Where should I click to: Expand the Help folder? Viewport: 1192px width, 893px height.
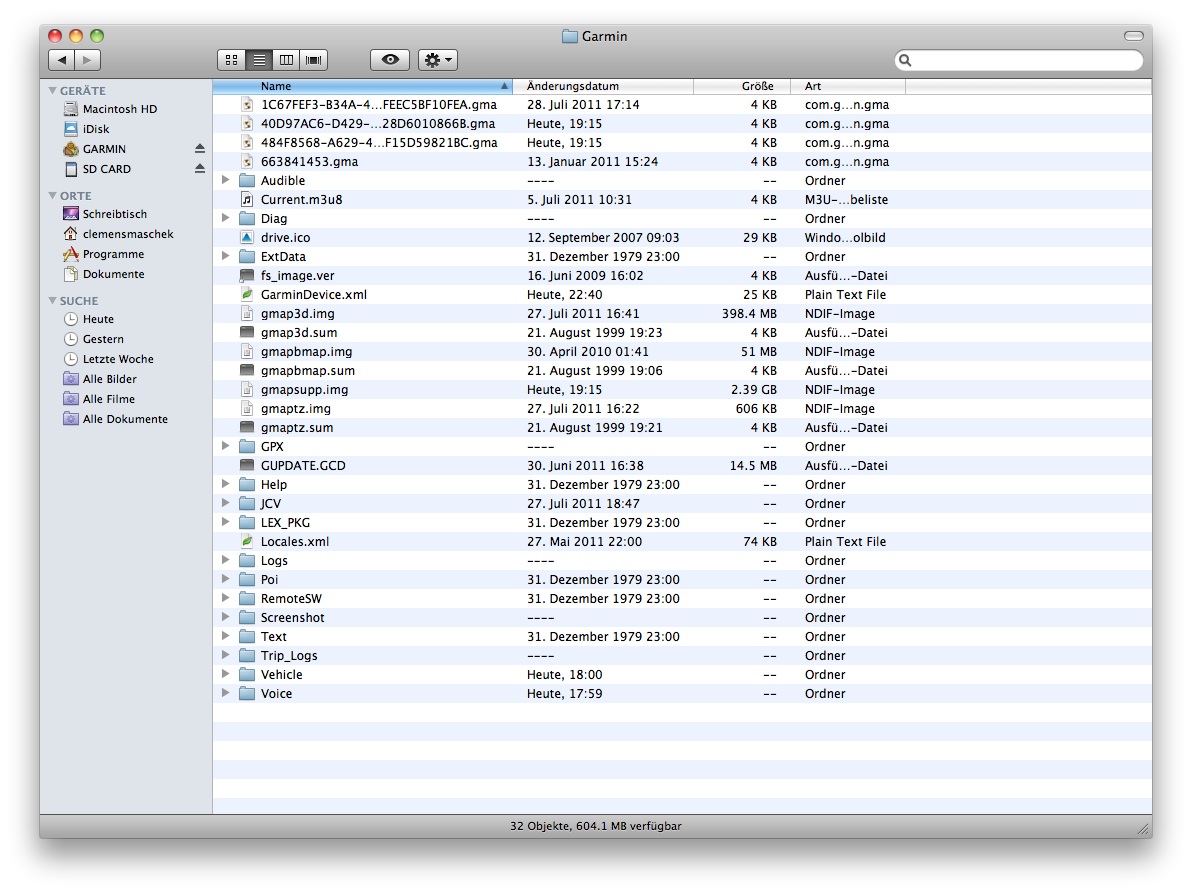(226, 484)
